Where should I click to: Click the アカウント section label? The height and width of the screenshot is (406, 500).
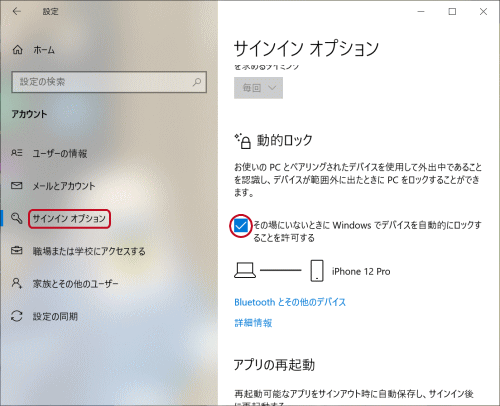(29, 114)
